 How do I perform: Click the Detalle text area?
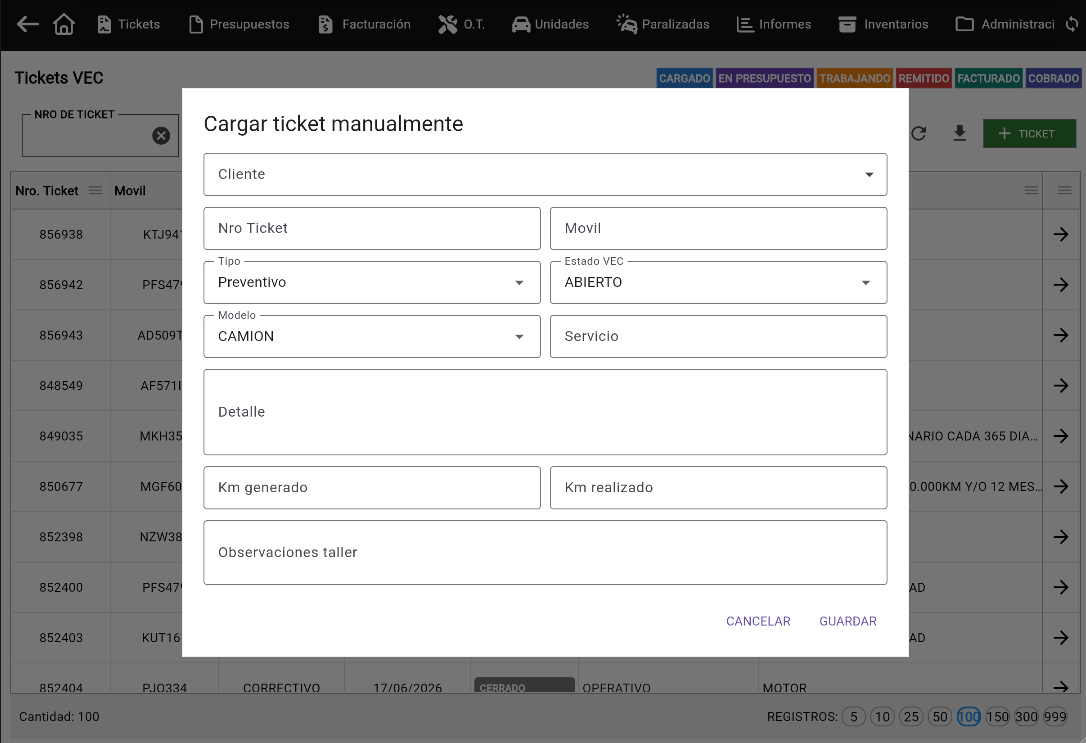tap(545, 412)
